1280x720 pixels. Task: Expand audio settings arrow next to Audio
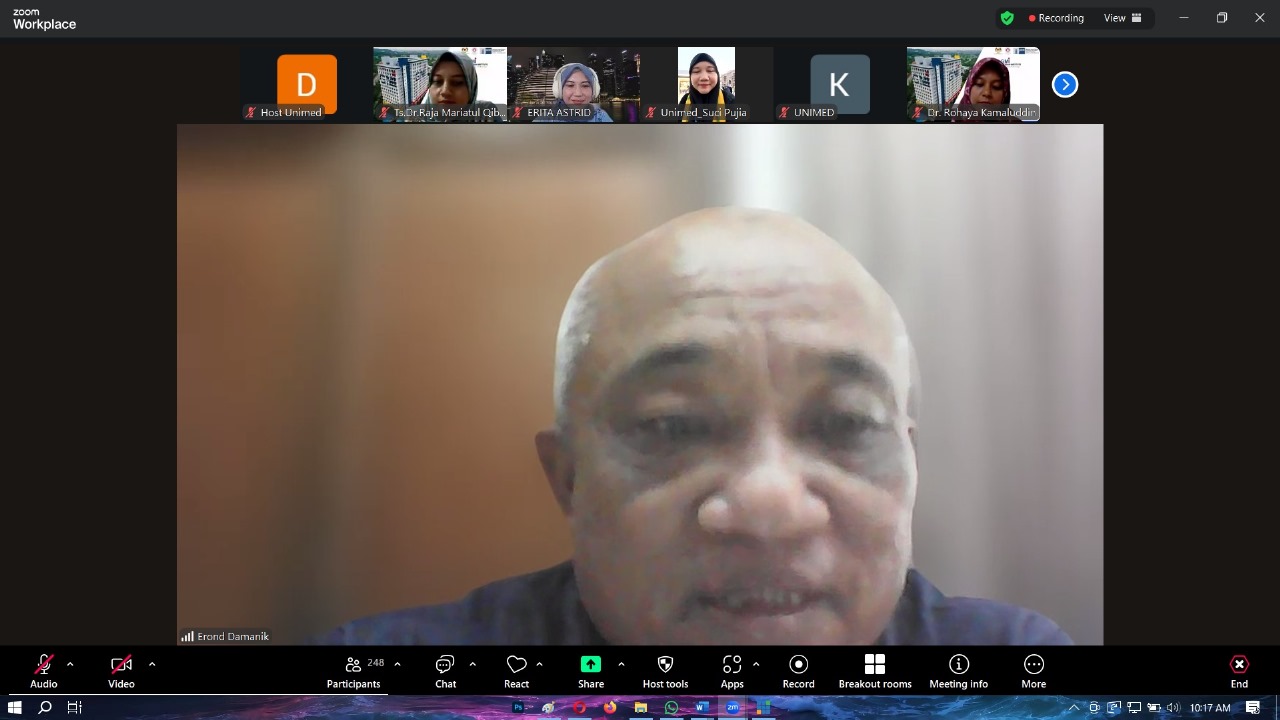tap(70, 664)
